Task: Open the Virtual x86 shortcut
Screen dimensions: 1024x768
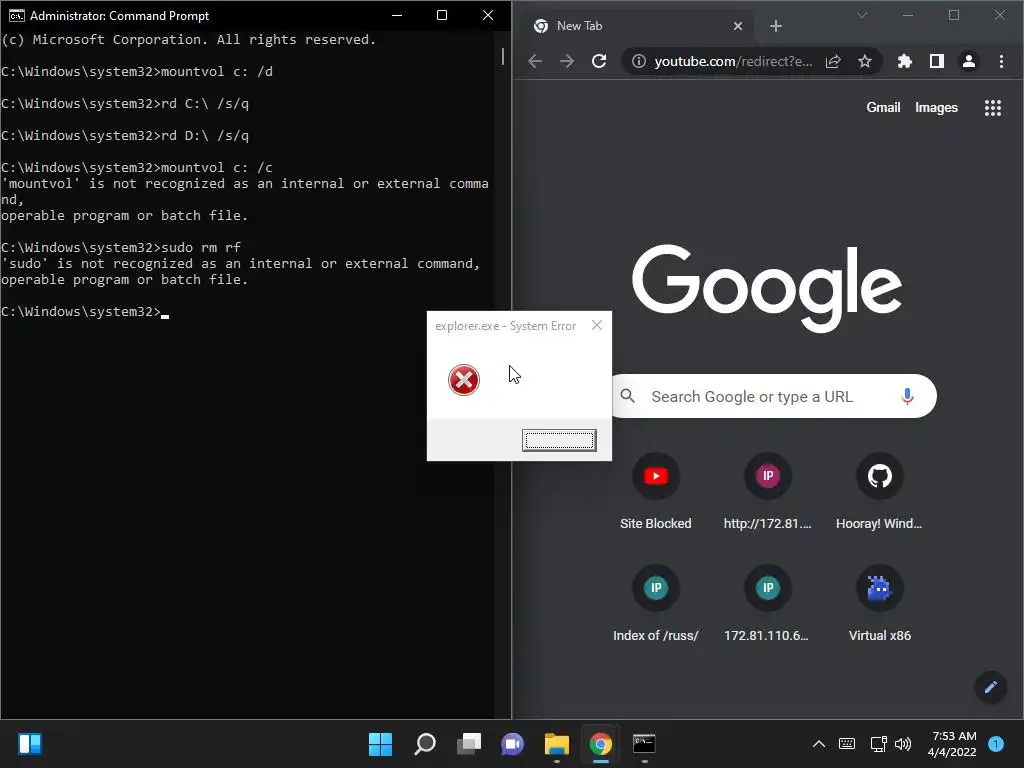Action: click(879, 603)
